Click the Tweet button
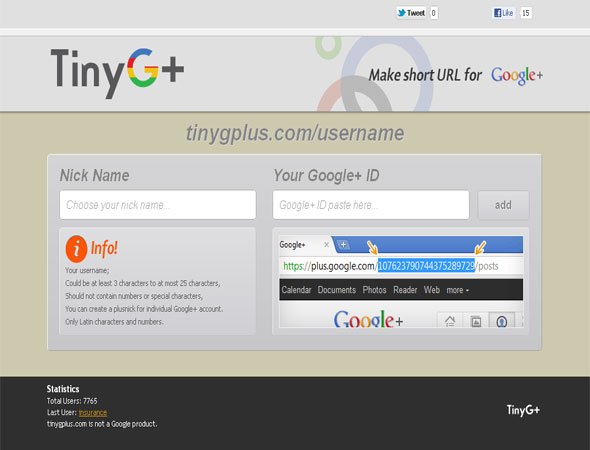Viewport: 590px width, 450px height. (x=411, y=13)
